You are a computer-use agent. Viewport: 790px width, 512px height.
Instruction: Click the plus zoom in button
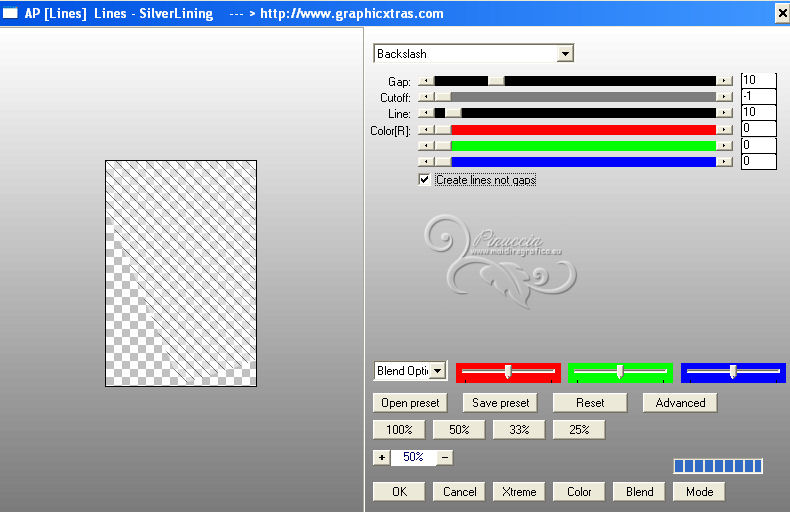click(x=382, y=458)
